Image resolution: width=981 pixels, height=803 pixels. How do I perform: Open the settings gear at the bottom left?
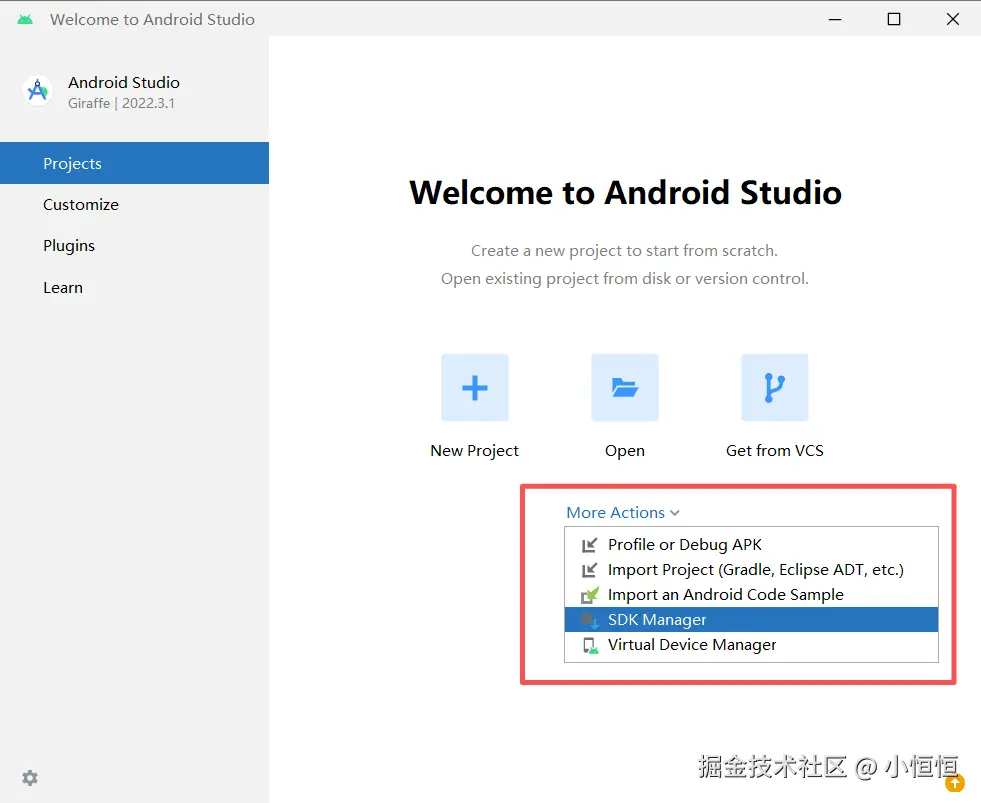tap(30, 778)
